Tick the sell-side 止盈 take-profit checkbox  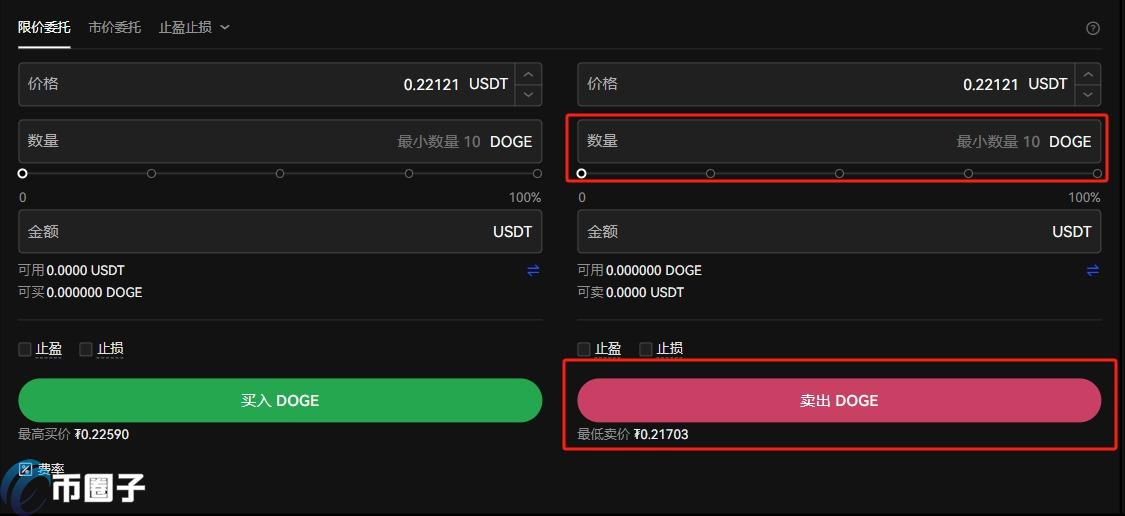(x=584, y=349)
